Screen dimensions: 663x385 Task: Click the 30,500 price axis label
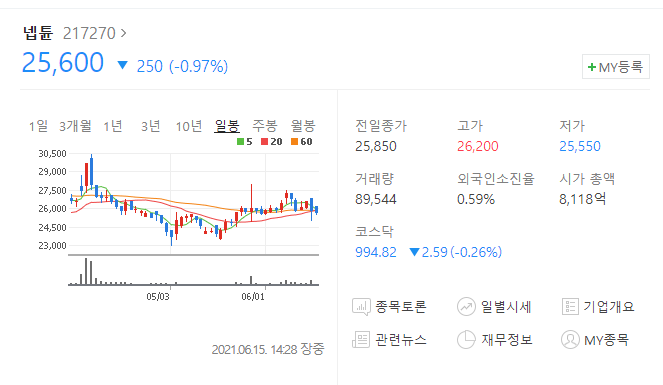[52, 154]
